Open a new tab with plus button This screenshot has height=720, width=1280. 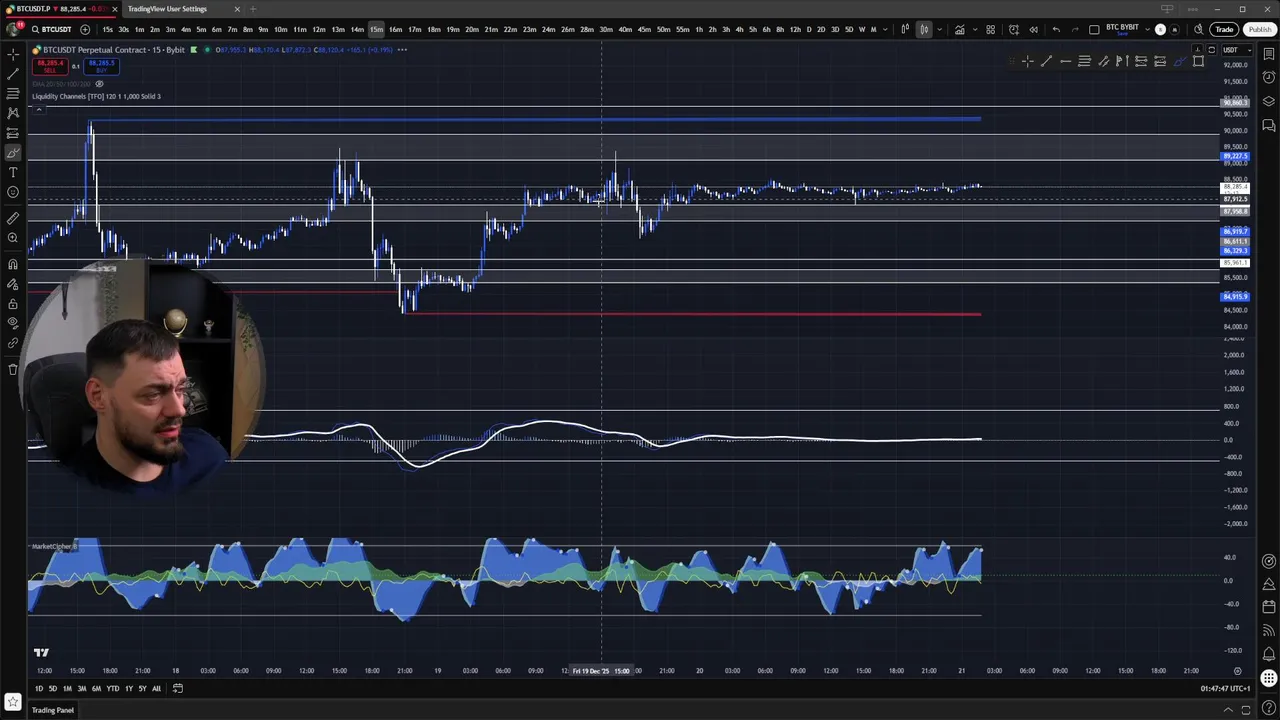coord(253,9)
